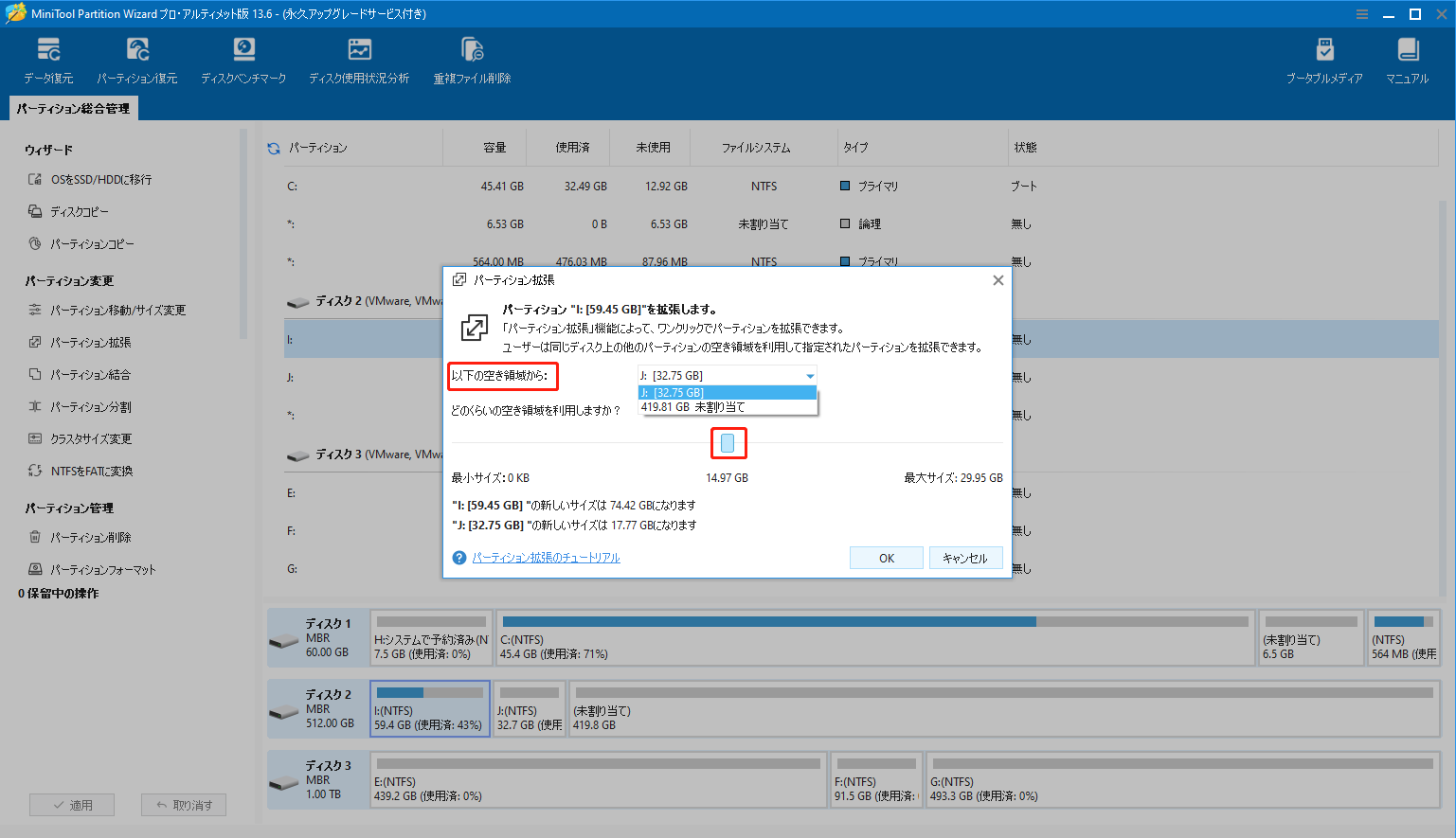Select ディスク 2 in the disk map

(x=318, y=709)
